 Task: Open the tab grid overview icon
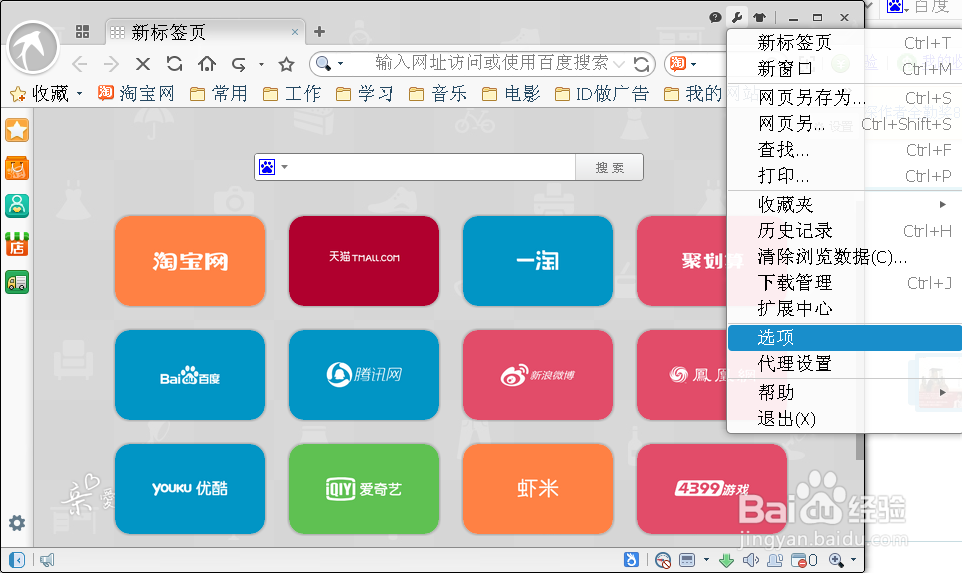click(82, 31)
